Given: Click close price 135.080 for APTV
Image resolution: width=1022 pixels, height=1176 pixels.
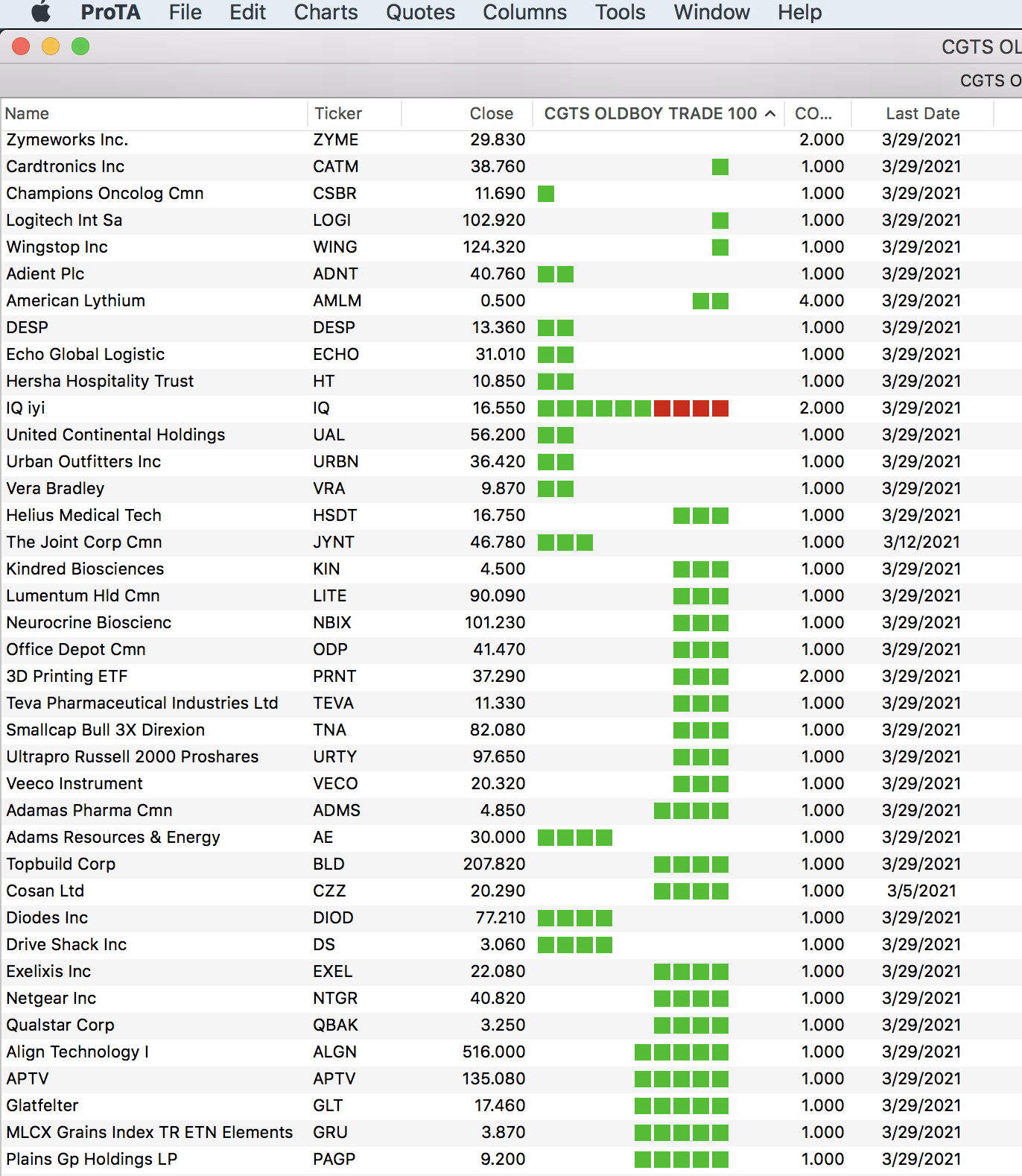Looking at the screenshot, I should point(495,1078).
